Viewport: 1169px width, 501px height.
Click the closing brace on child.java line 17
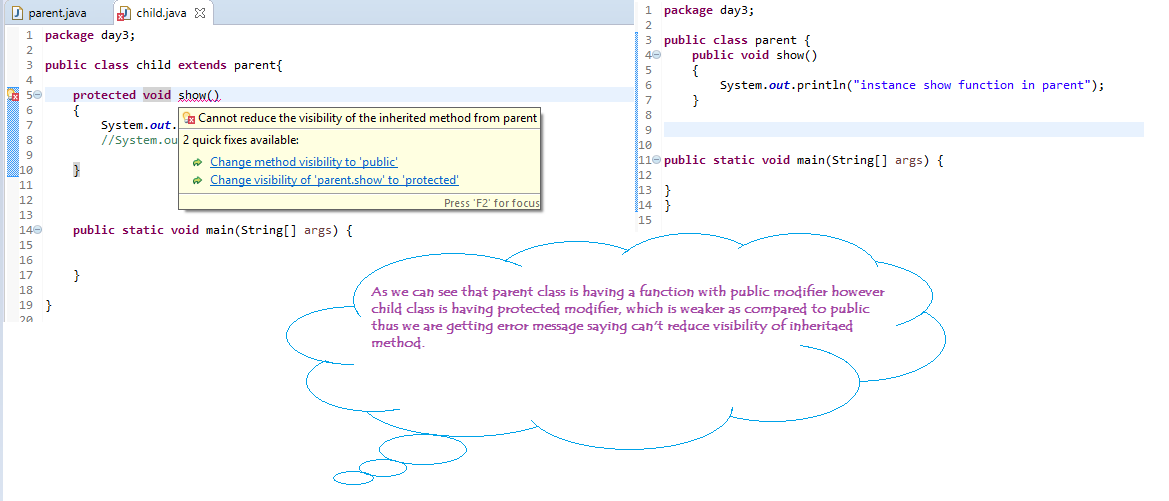click(x=77, y=275)
